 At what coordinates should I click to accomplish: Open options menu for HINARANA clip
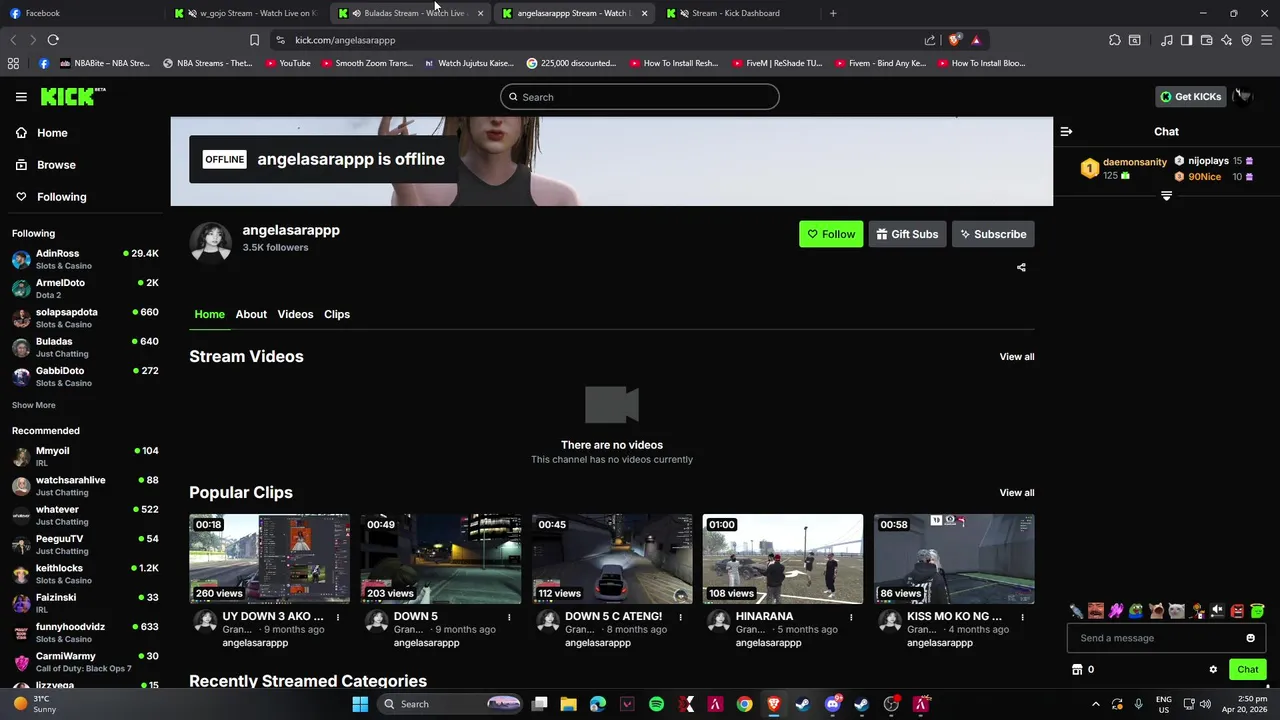(x=851, y=617)
